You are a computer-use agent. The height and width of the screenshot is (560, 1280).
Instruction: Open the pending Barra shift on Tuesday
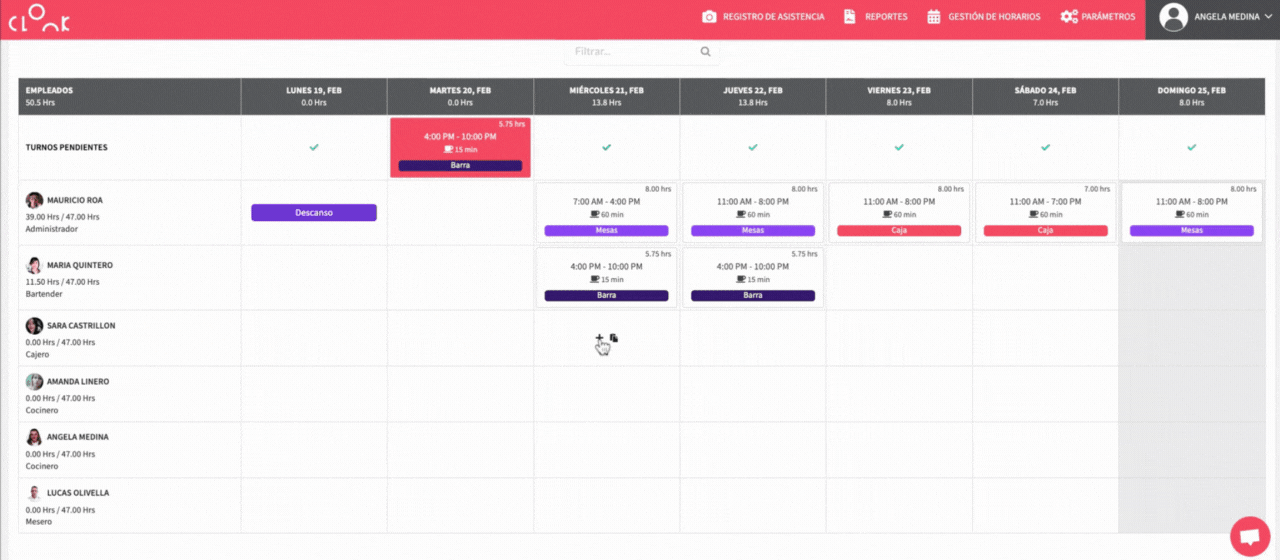tap(460, 147)
